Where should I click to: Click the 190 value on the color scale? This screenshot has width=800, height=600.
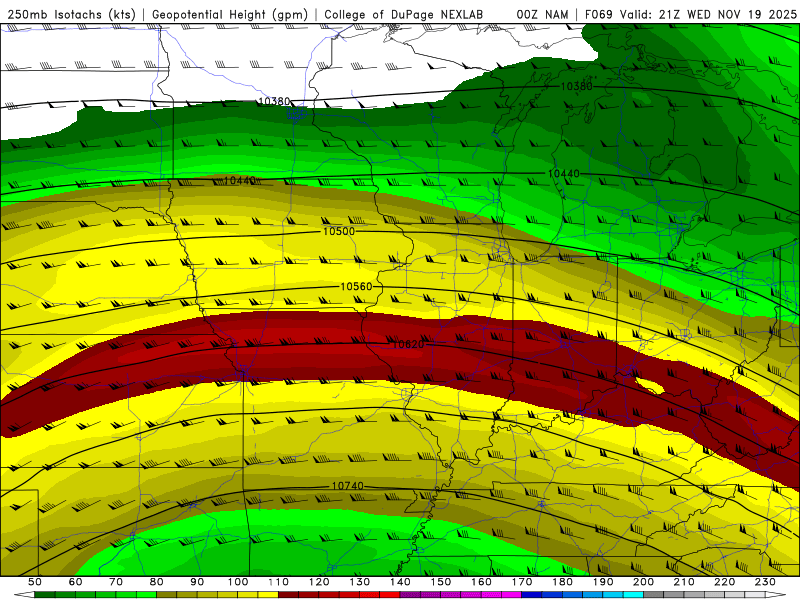click(604, 582)
